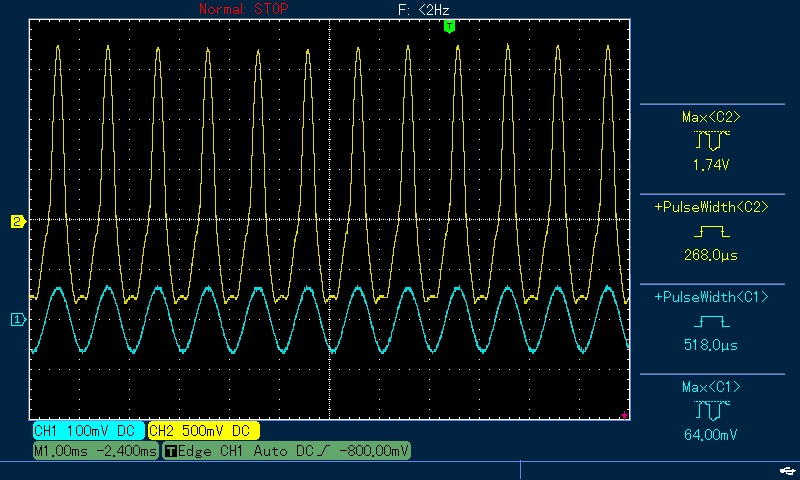
Task: Open CH2 500mV DC channel settings
Action: [204, 431]
